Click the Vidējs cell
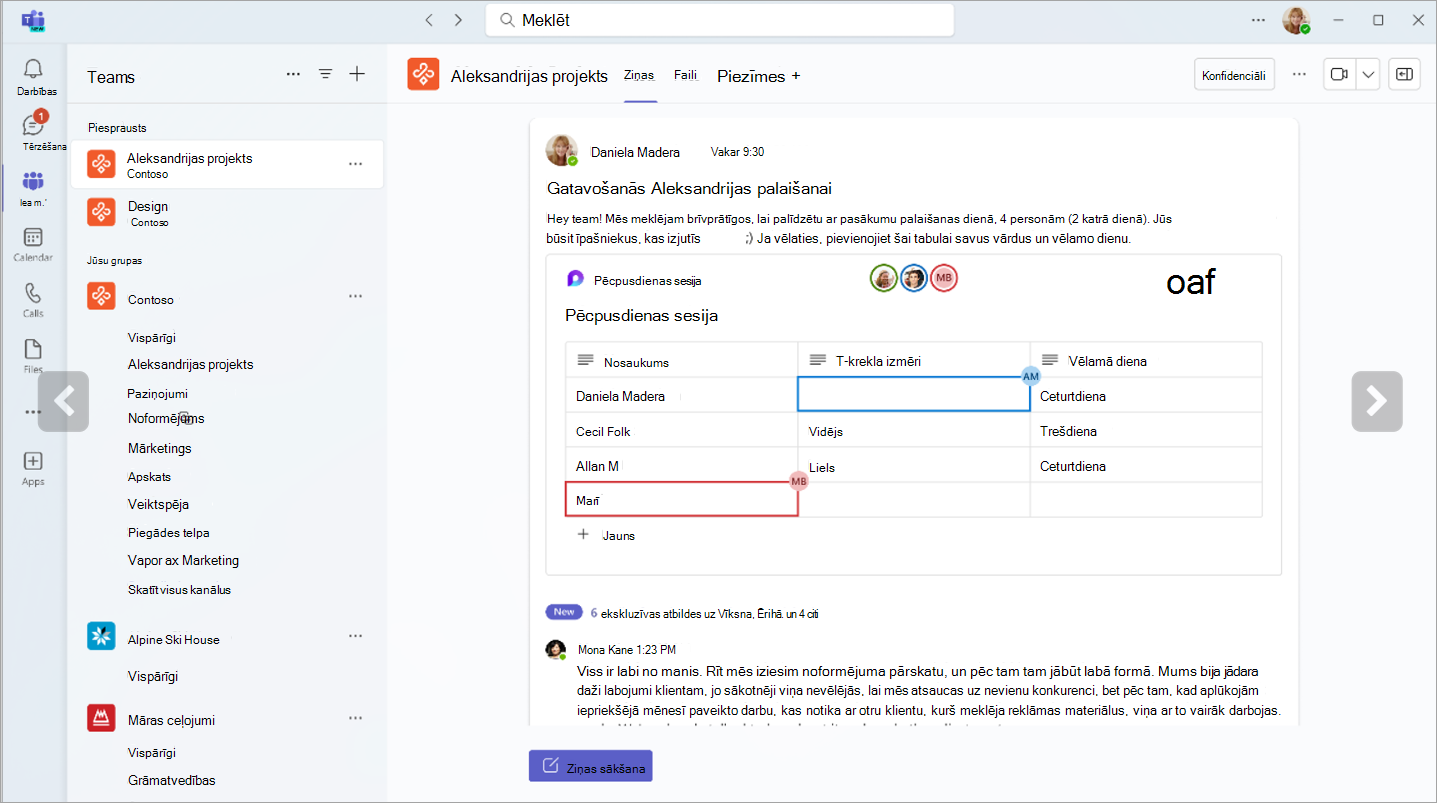Screen dimensions: 1437x803 click(x=913, y=431)
